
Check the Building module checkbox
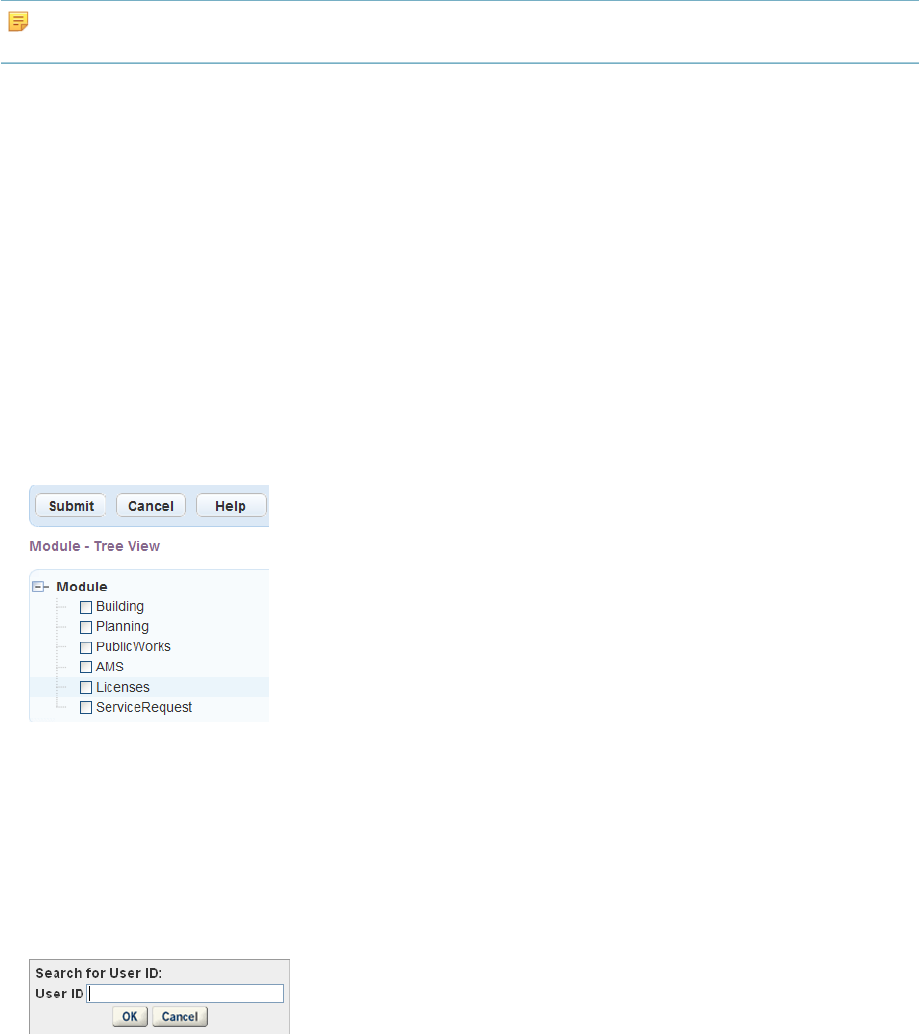(86, 607)
